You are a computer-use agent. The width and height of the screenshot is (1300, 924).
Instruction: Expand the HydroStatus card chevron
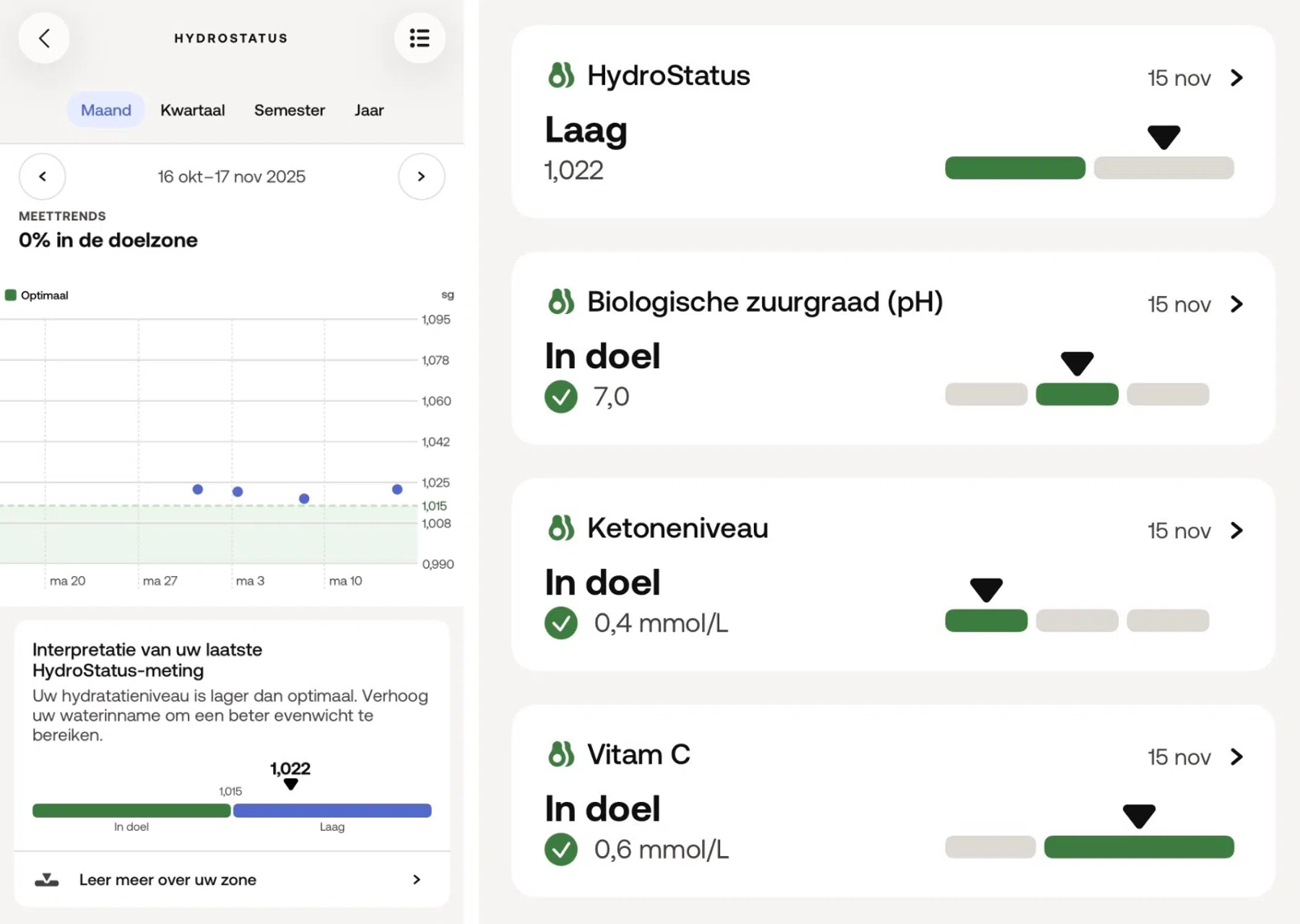pyautogui.click(x=1236, y=78)
